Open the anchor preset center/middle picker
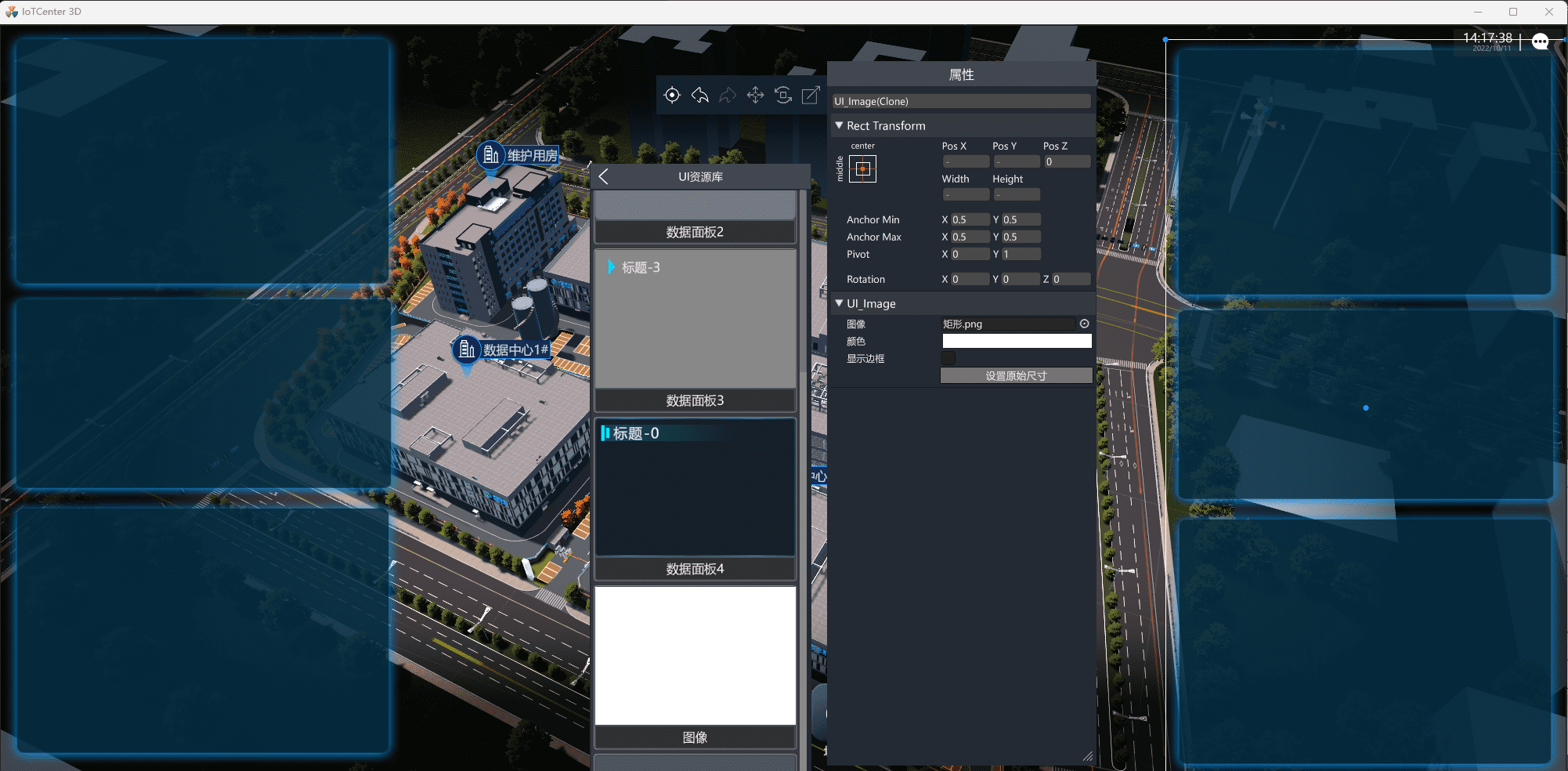Screen dimensions: 1568x771 [x=862, y=168]
